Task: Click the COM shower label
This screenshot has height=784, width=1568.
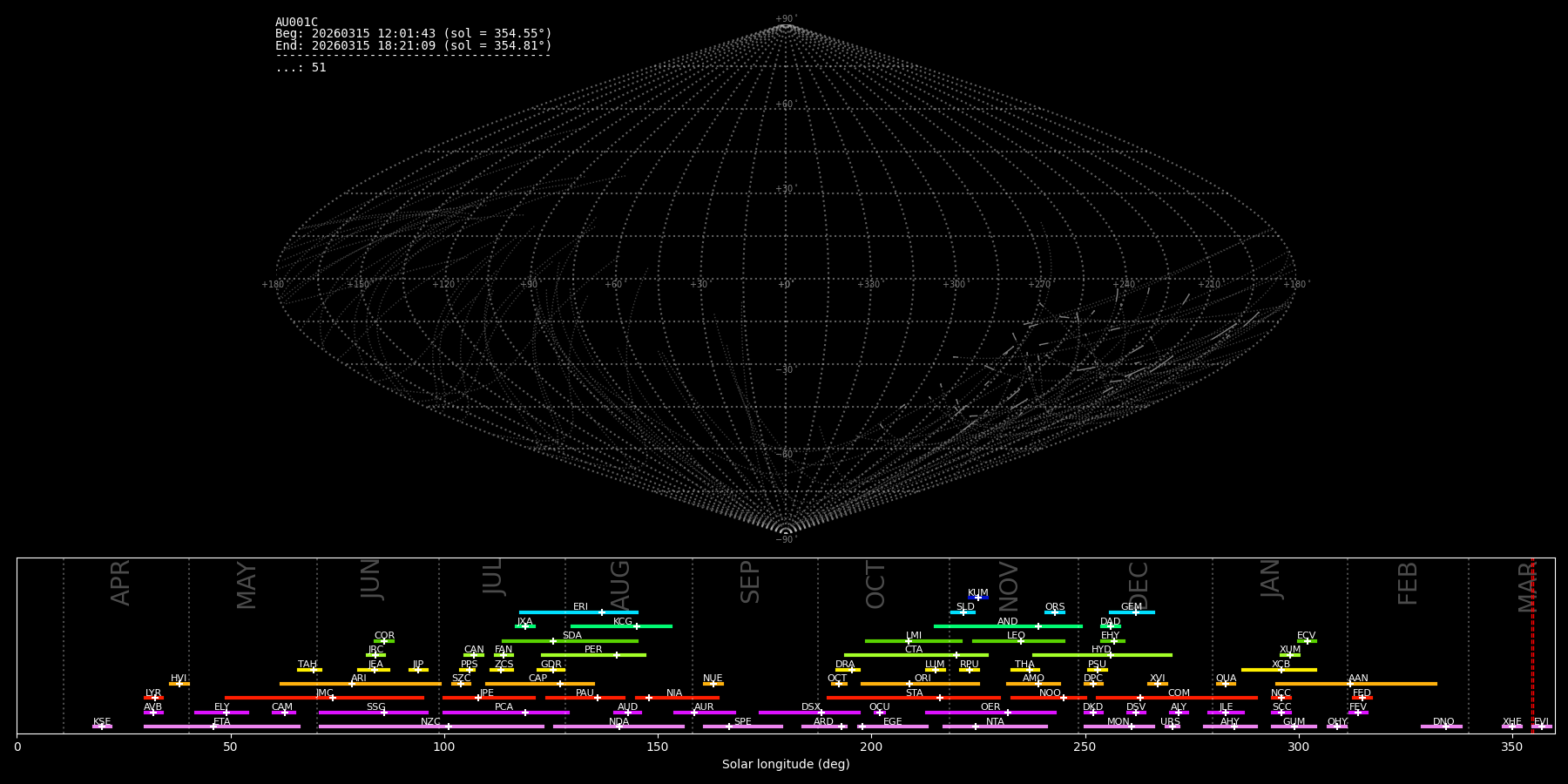Action: 1179,693
